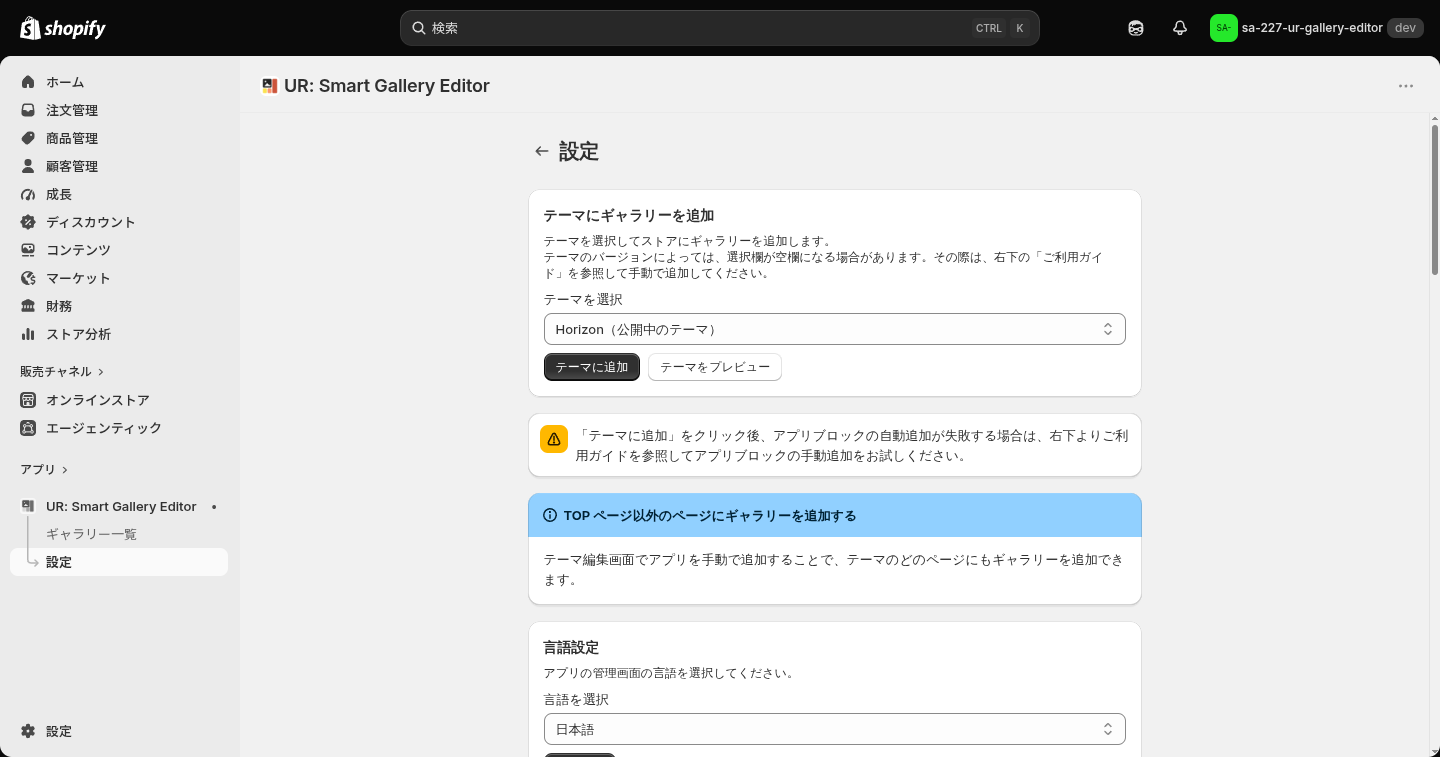Click the settings gear icon at sidebar bottom
The width and height of the screenshot is (1440, 757).
pyautogui.click(x=28, y=731)
